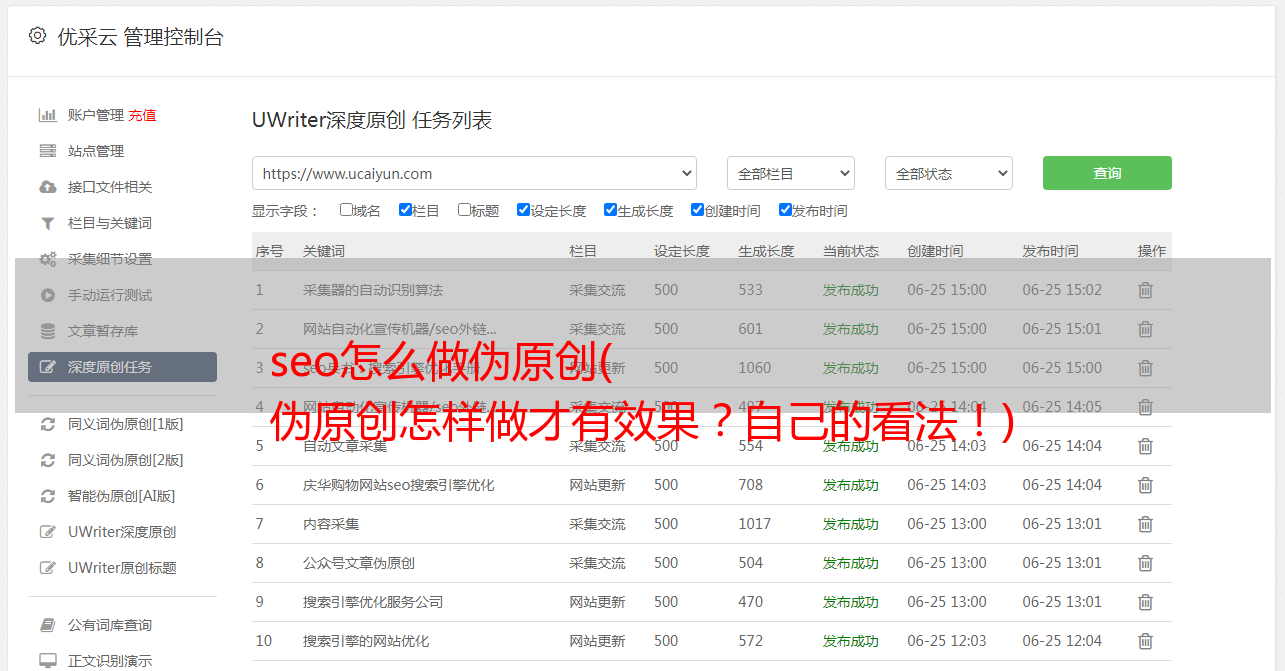Click the refresh icon for 同义词伪原创[2版]

(x=47, y=460)
